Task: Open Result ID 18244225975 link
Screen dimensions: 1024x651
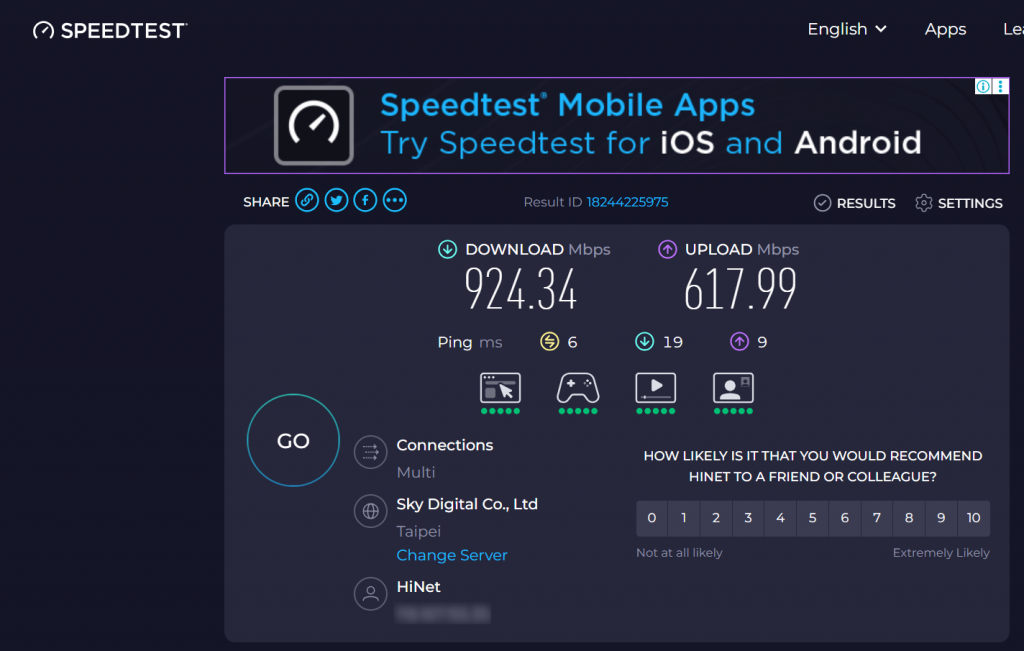Action: (x=627, y=202)
